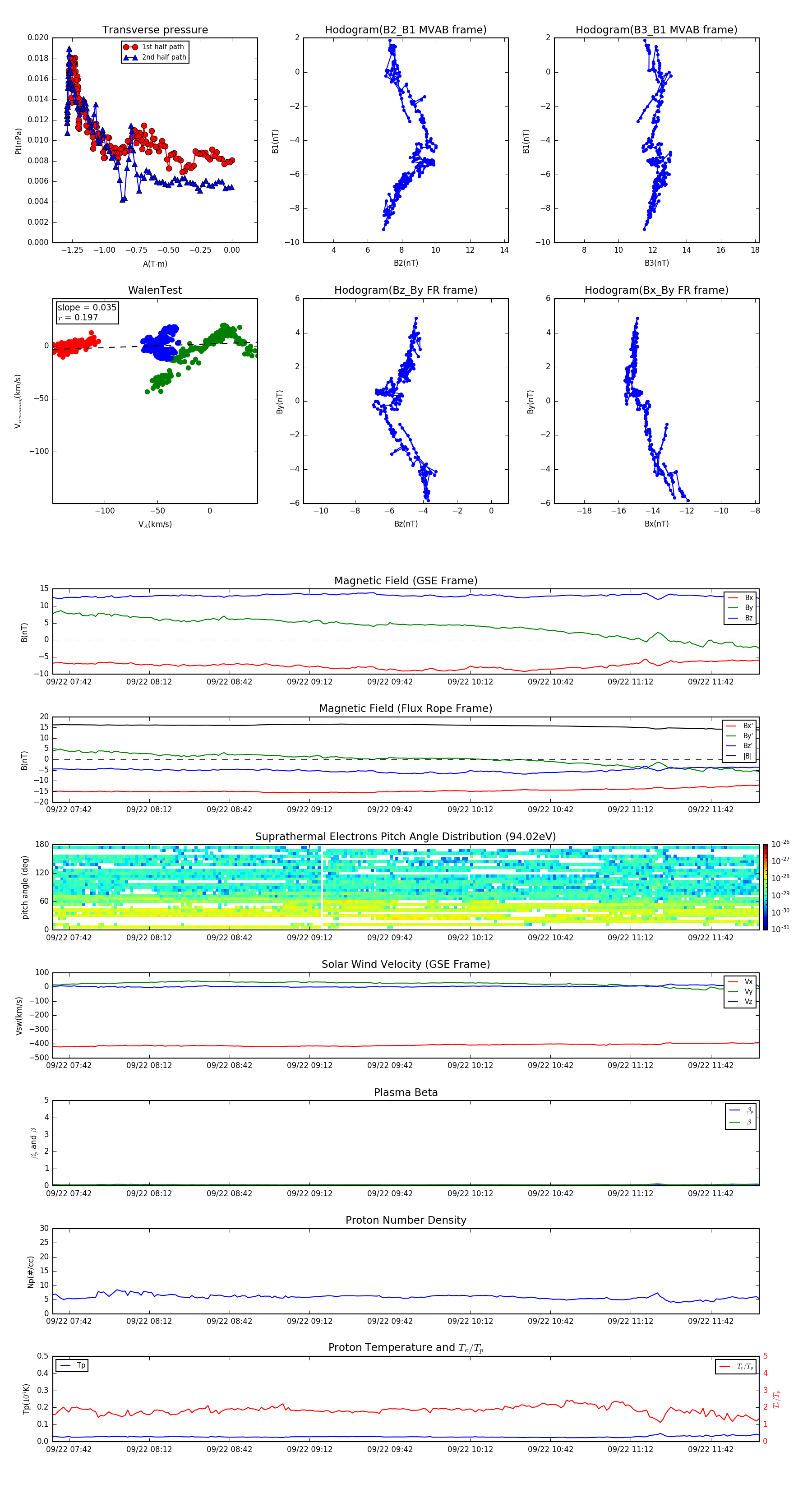Click the "Magnetic Field (GSE Frame)" title
This screenshot has height=1489, width=812.
pos(406,581)
